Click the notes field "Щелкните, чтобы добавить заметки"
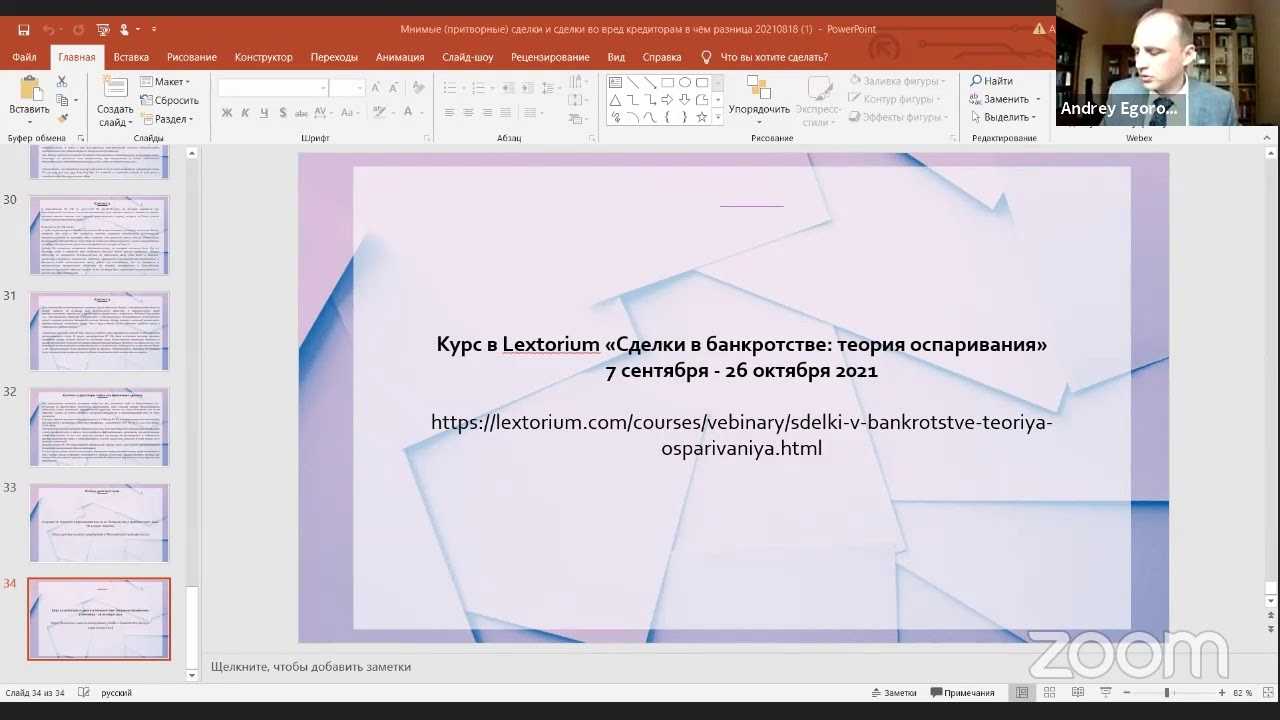The image size is (1280, 720). [311, 667]
